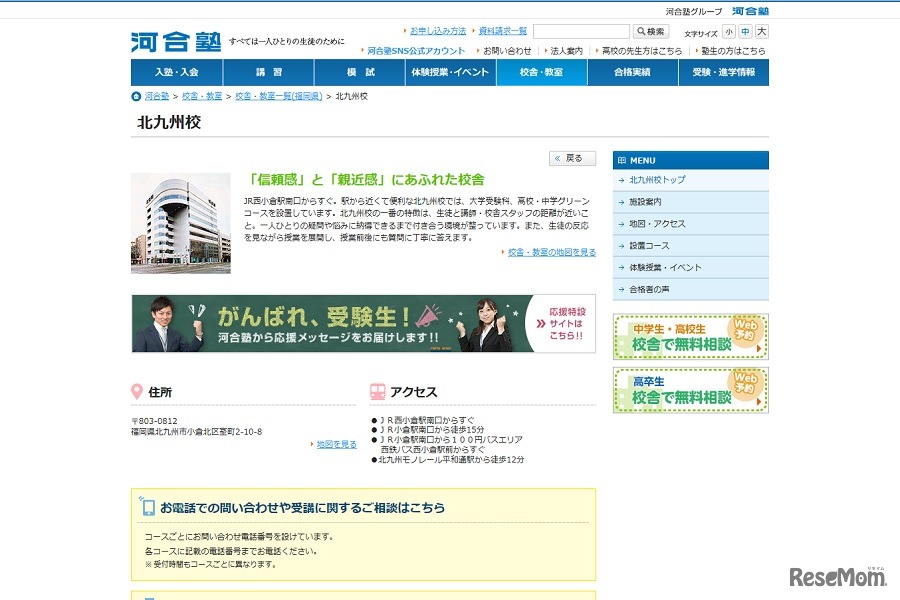The width and height of the screenshot is (900, 600).
Task: Click the 戻る button
Action: pyautogui.click(x=572, y=158)
